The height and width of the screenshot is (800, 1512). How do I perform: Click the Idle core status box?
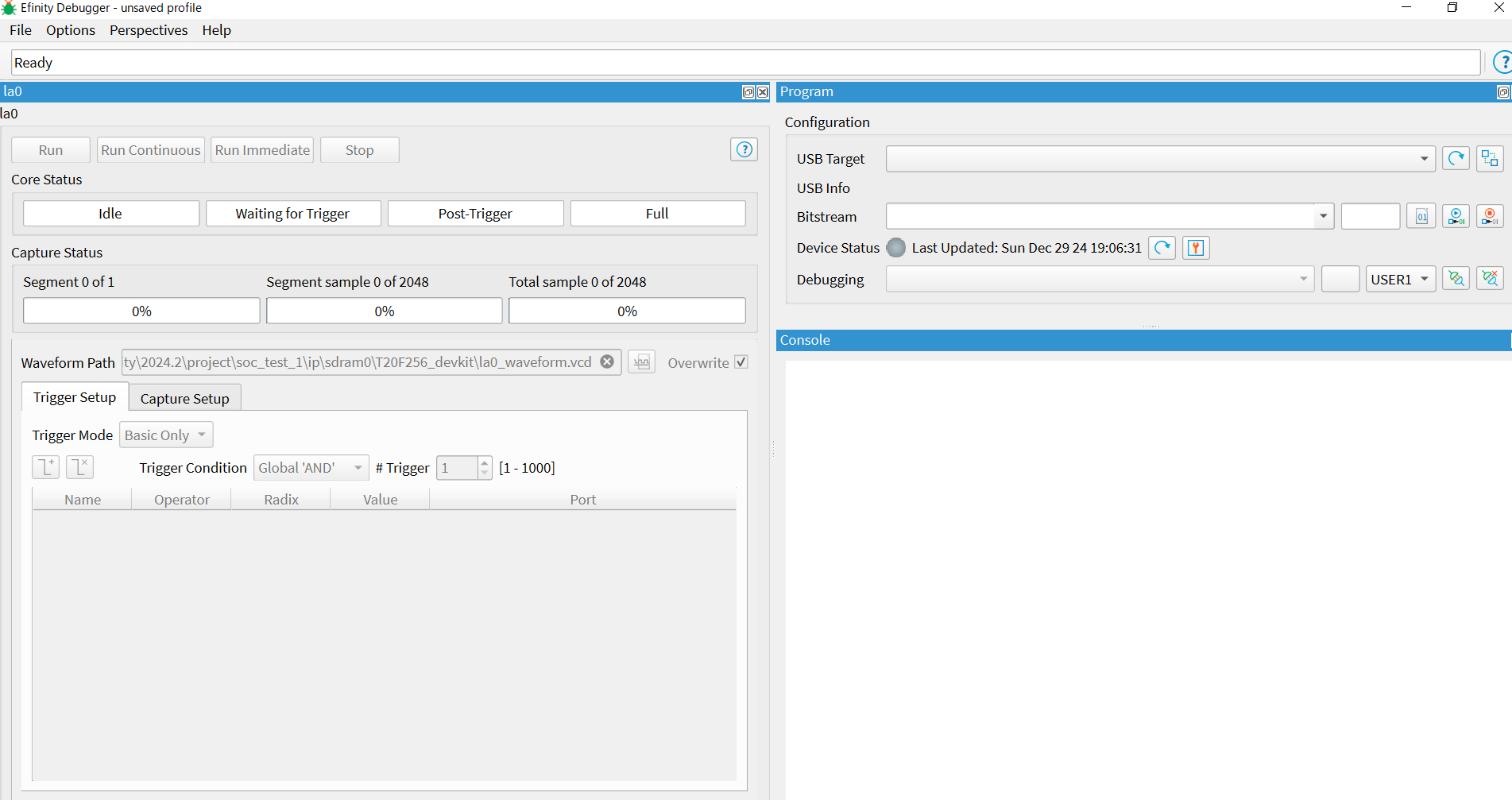110,213
